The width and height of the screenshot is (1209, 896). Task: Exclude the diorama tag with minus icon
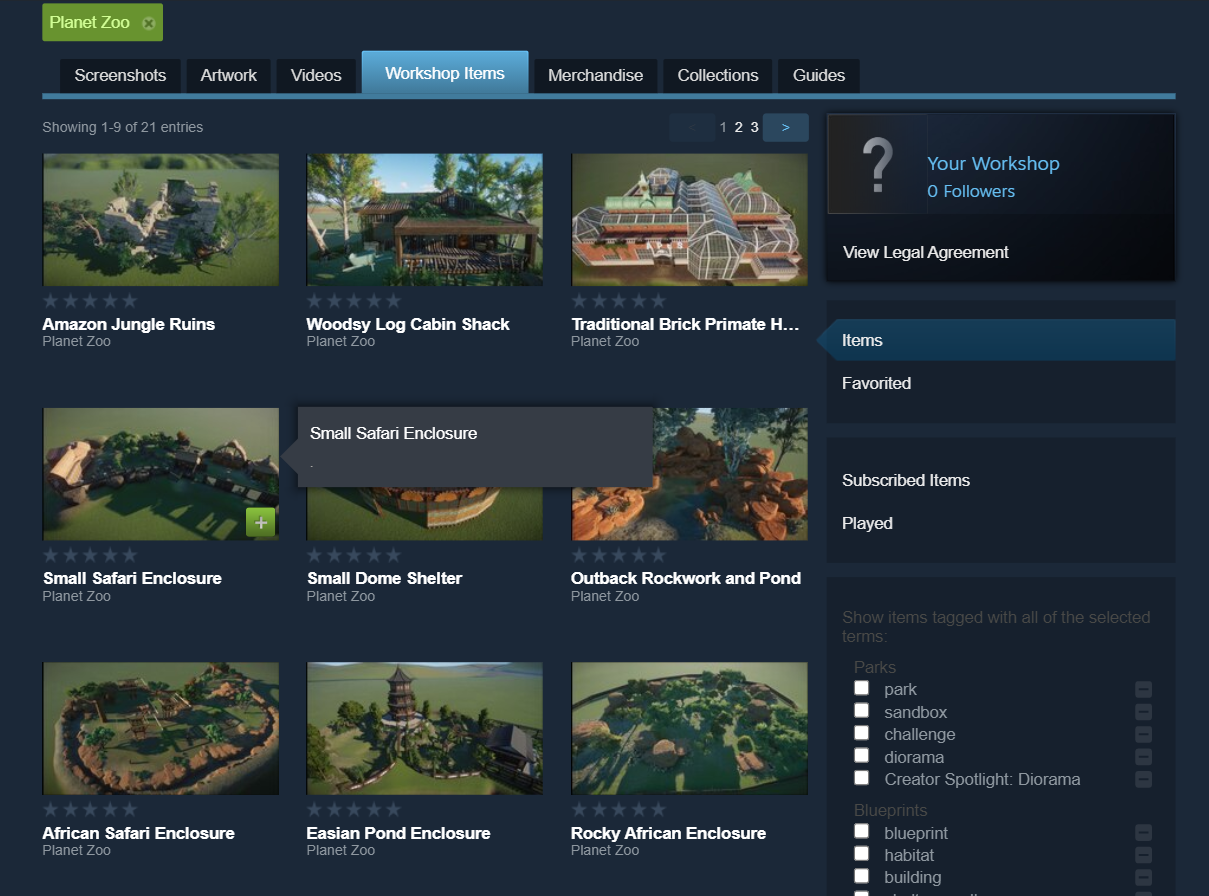pyautogui.click(x=1143, y=757)
